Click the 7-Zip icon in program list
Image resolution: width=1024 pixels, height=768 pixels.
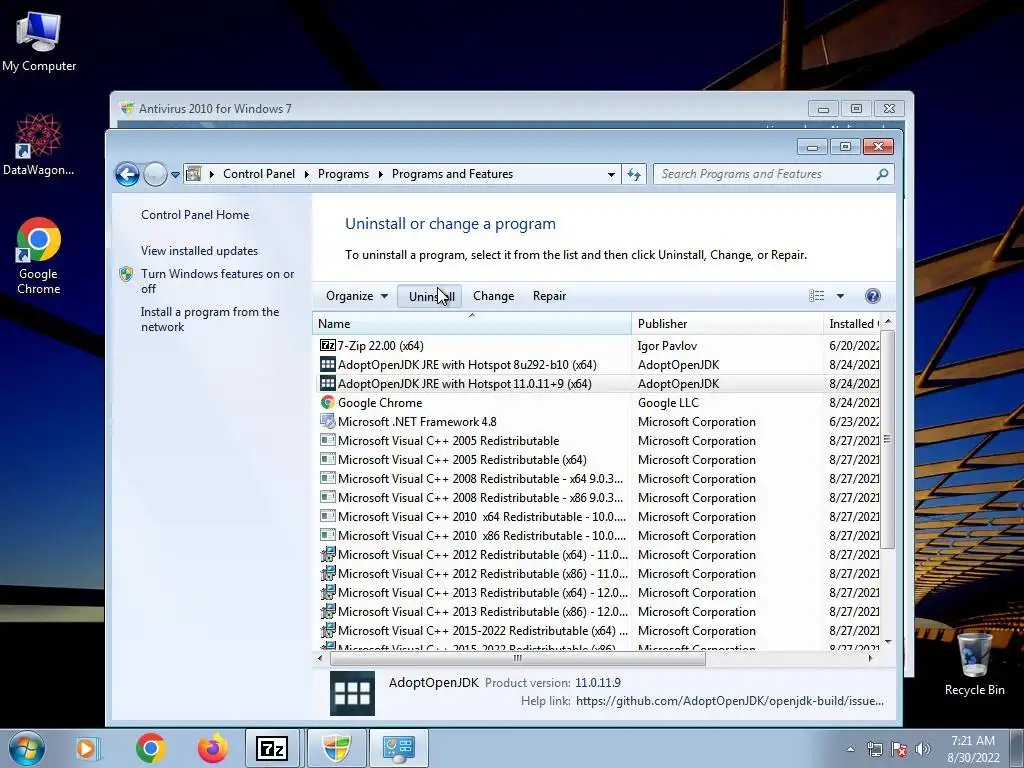tap(327, 345)
